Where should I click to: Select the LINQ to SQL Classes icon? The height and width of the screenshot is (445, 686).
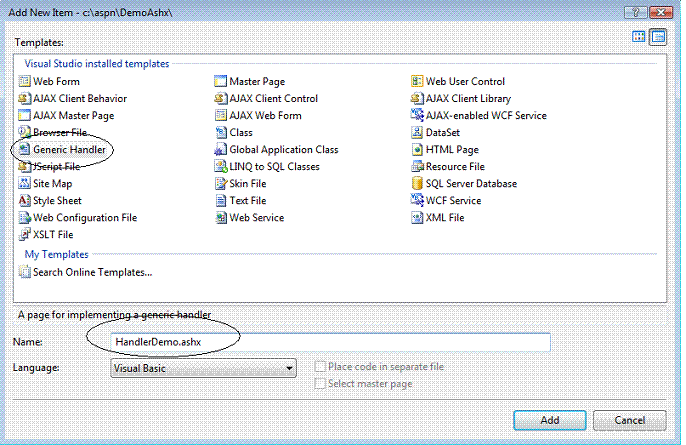[x=220, y=166]
